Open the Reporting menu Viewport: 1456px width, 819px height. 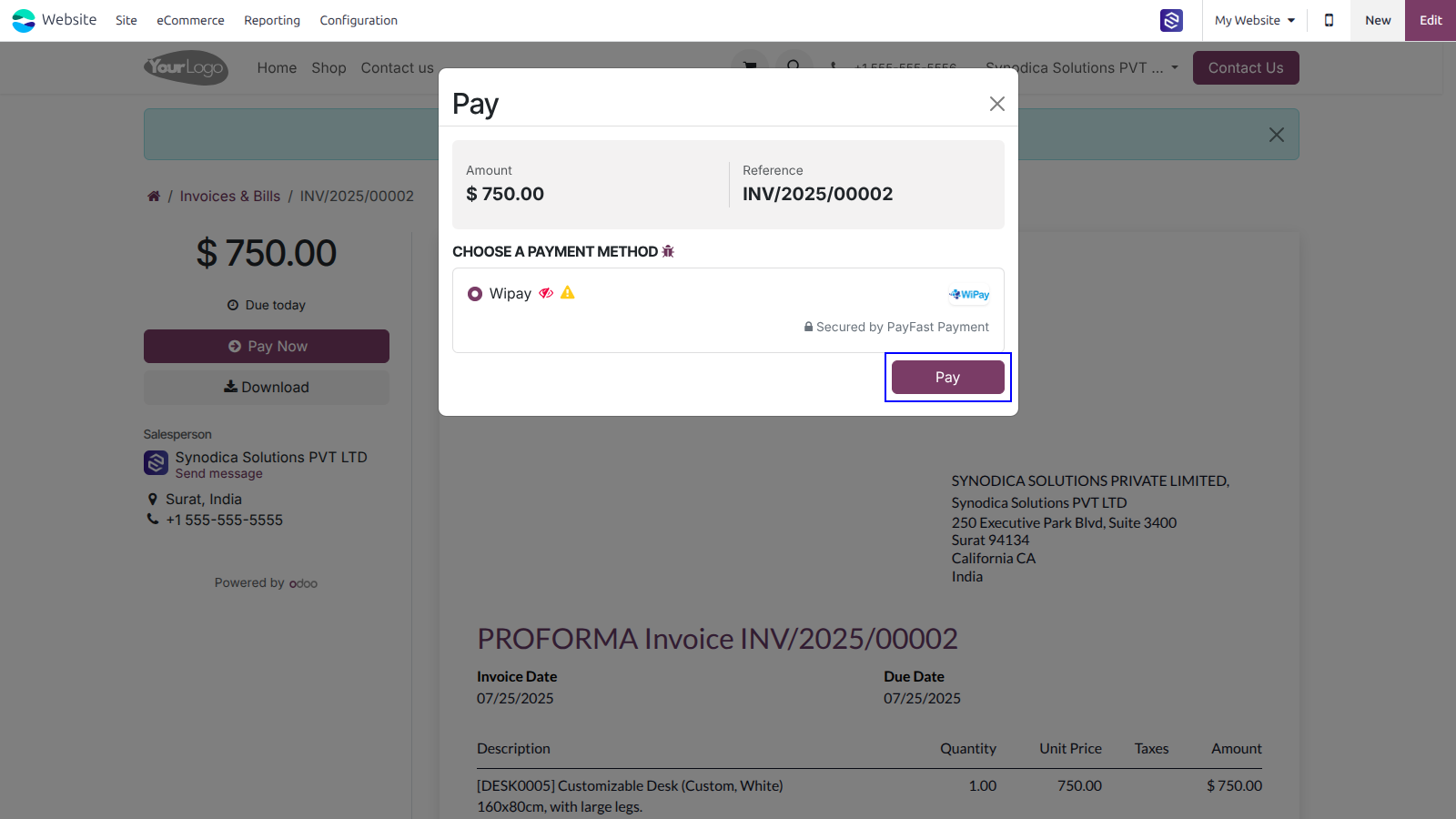[272, 20]
